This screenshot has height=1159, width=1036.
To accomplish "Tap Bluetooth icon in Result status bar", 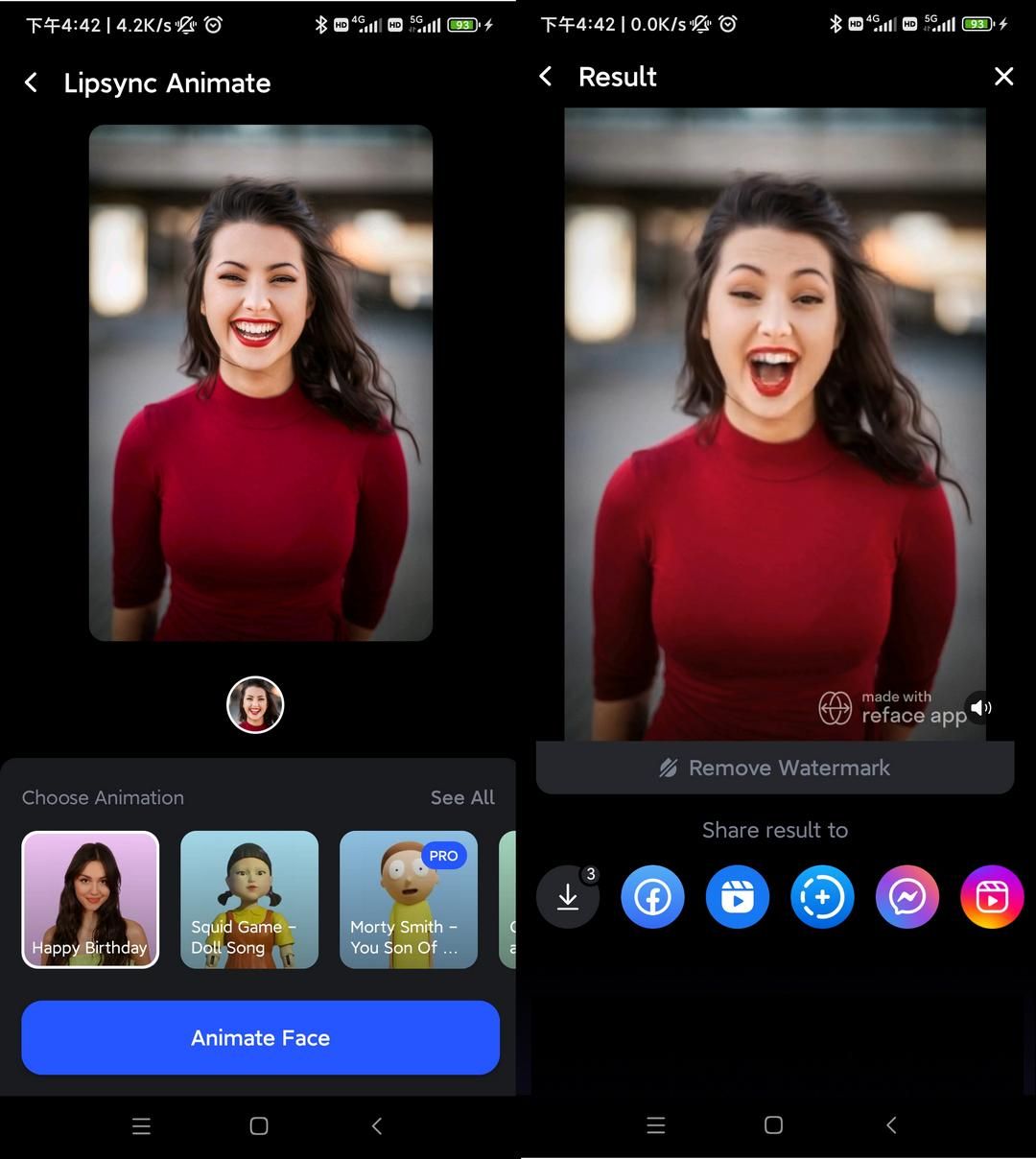I will [x=836, y=24].
